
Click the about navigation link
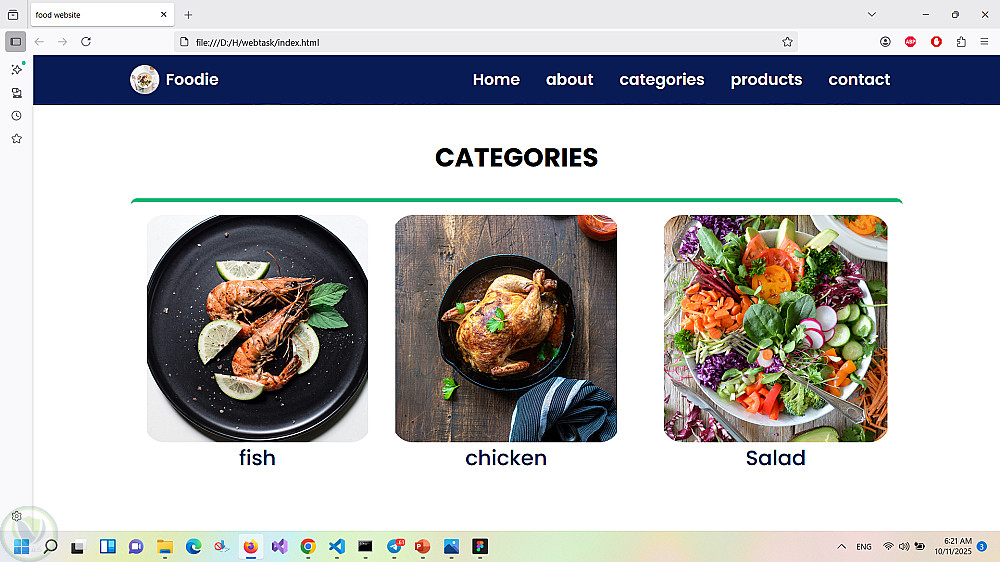(x=570, y=80)
